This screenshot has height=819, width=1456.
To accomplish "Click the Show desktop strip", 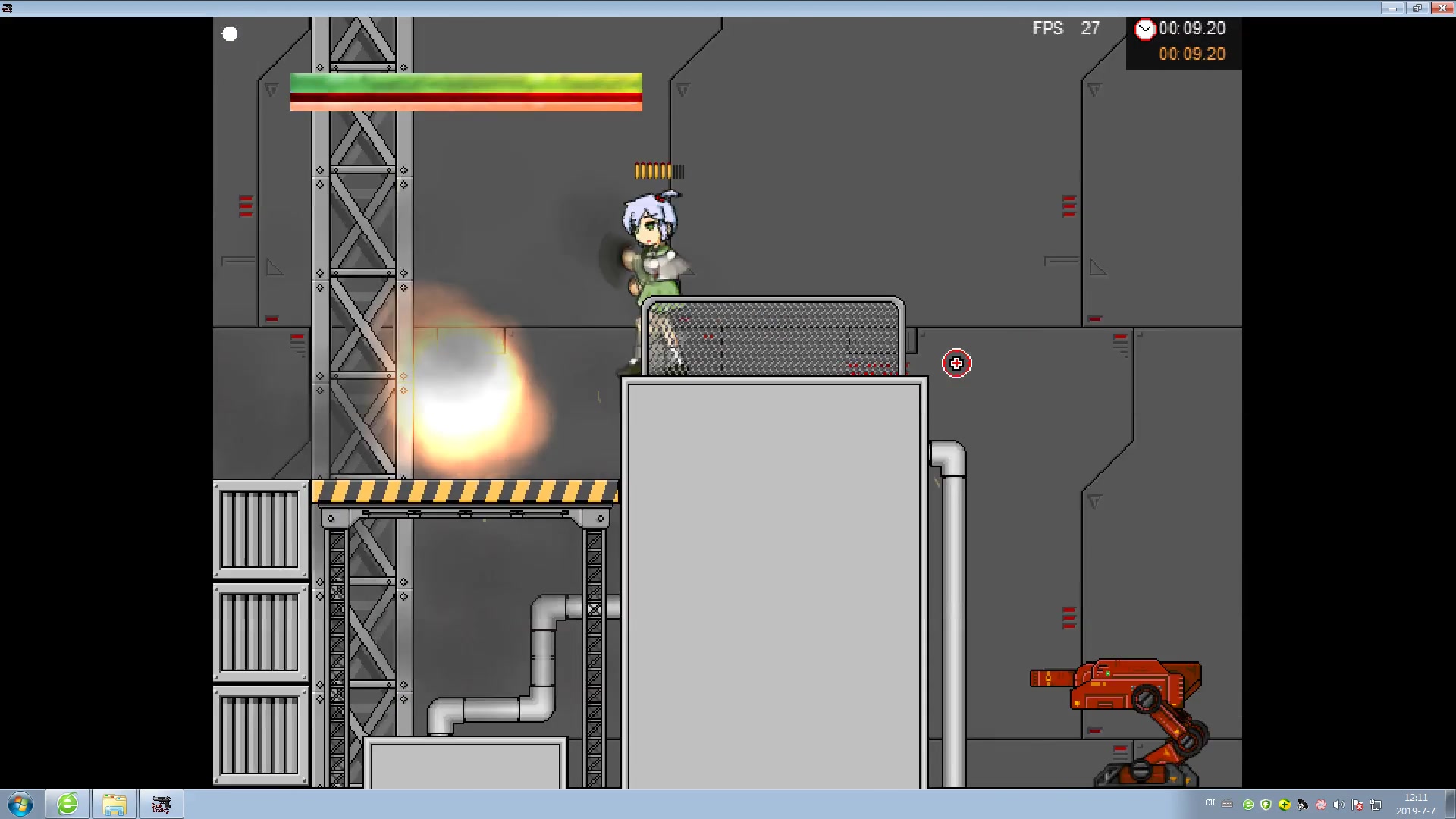I will coord(1451,804).
